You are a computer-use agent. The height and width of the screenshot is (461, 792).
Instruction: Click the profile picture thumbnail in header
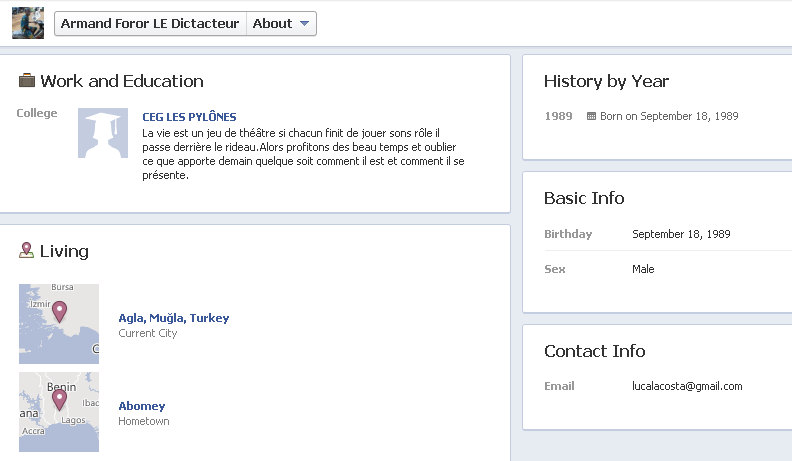[x=28, y=23]
